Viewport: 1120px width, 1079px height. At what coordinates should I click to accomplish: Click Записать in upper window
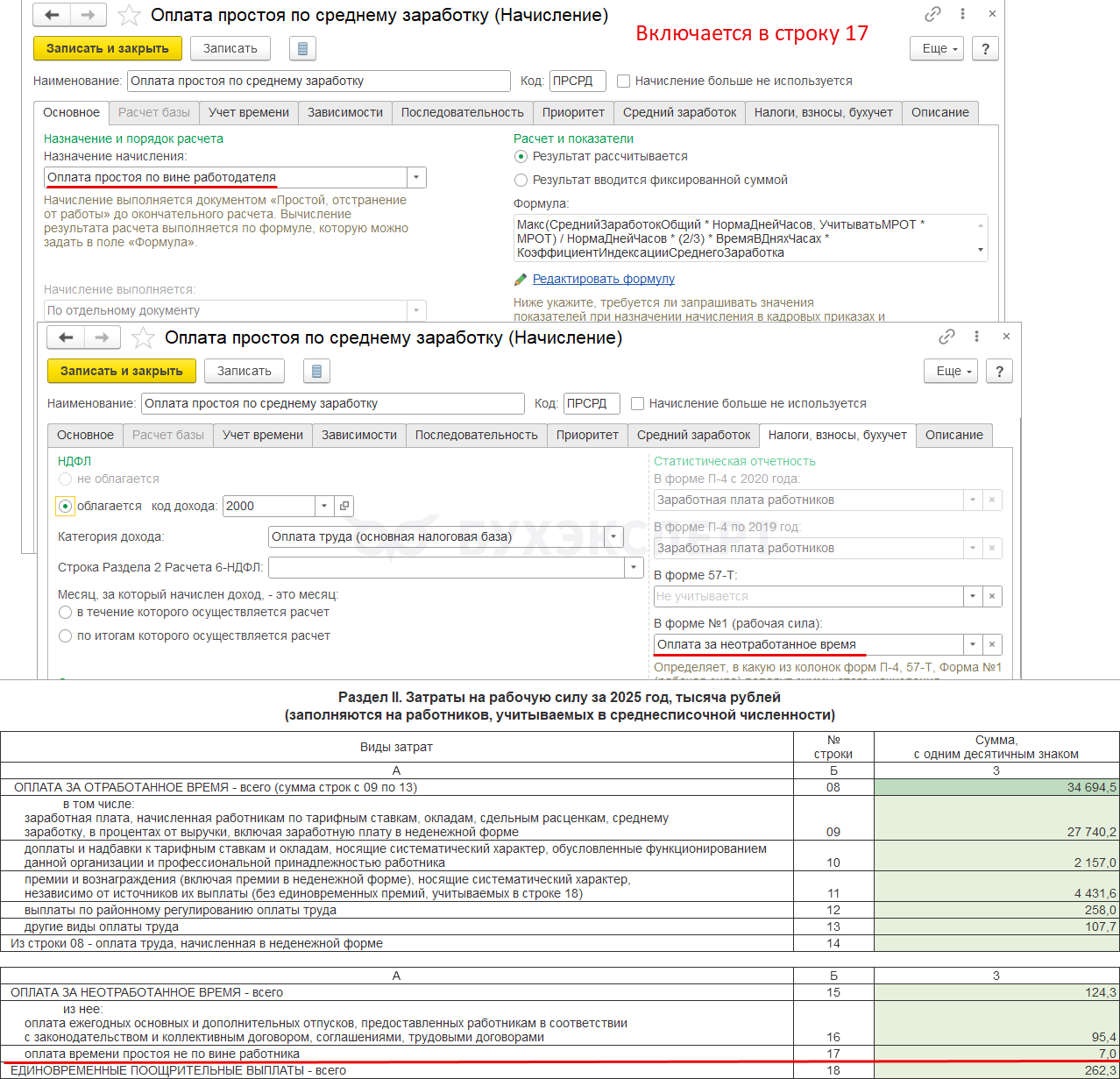[230, 48]
